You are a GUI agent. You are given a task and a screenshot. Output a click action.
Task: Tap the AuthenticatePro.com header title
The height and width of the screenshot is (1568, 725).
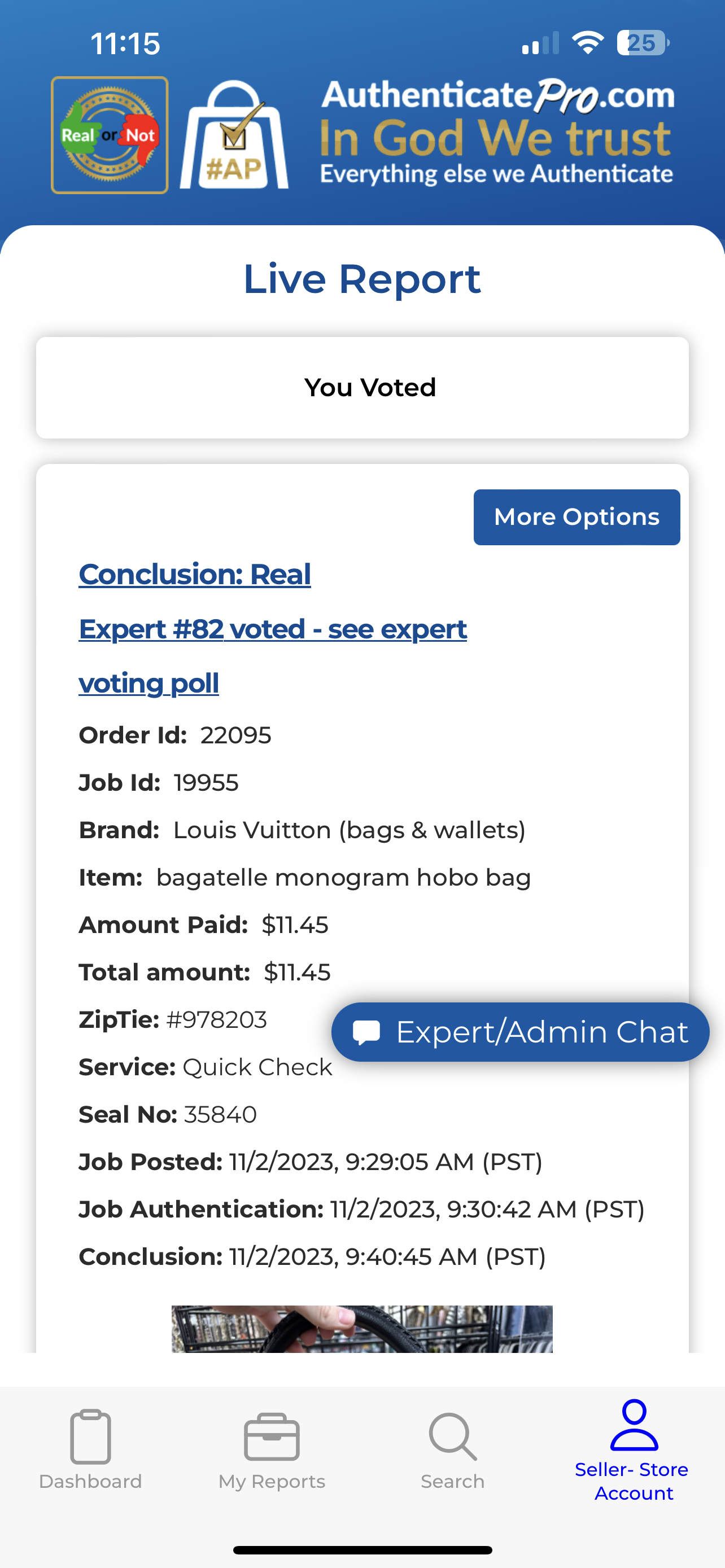[497, 95]
